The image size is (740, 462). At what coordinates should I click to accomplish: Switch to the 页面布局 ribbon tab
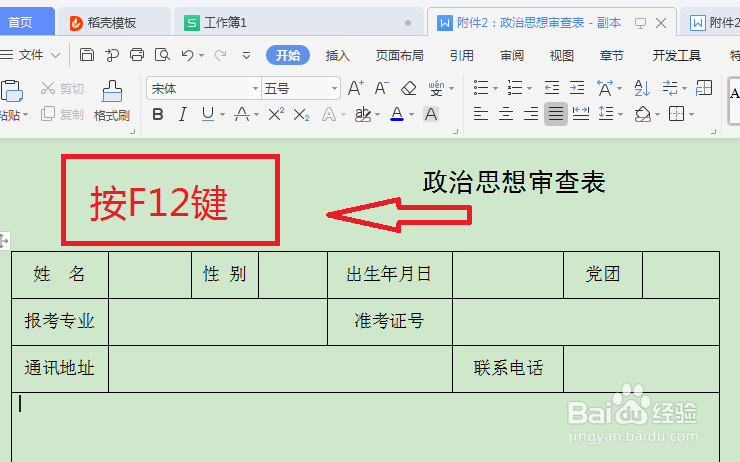click(x=399, y=55)
